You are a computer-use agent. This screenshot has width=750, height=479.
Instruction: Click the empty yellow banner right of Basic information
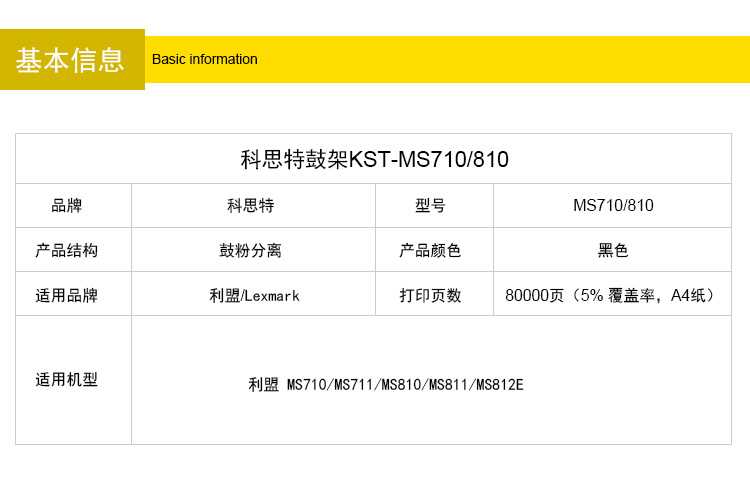(x=500, y=60)
